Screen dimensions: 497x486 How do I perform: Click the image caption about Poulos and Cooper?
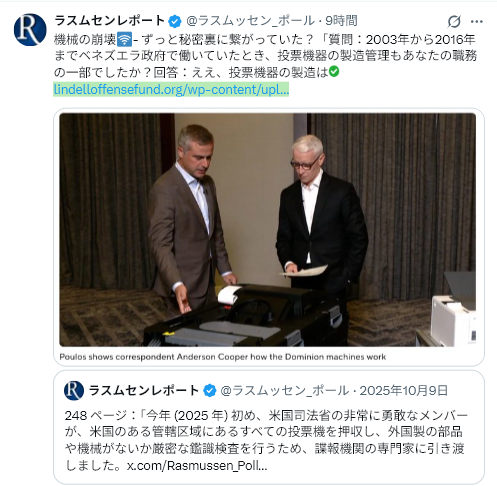223,357
